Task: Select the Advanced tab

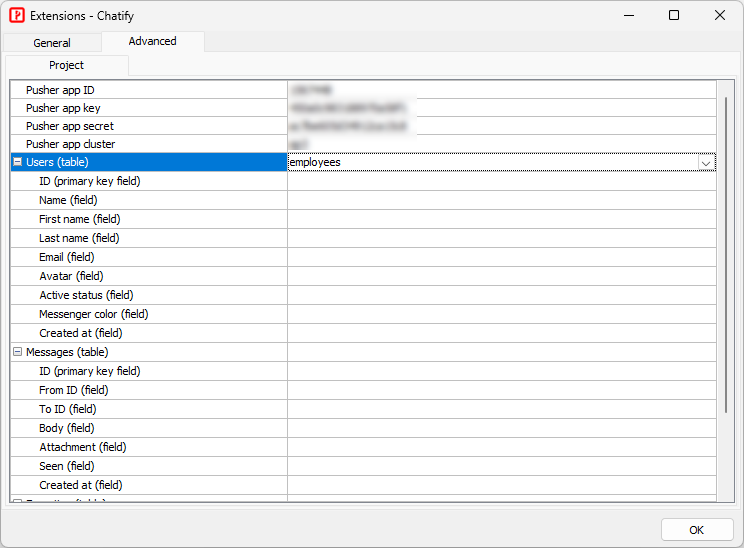Action: [152, 41]
